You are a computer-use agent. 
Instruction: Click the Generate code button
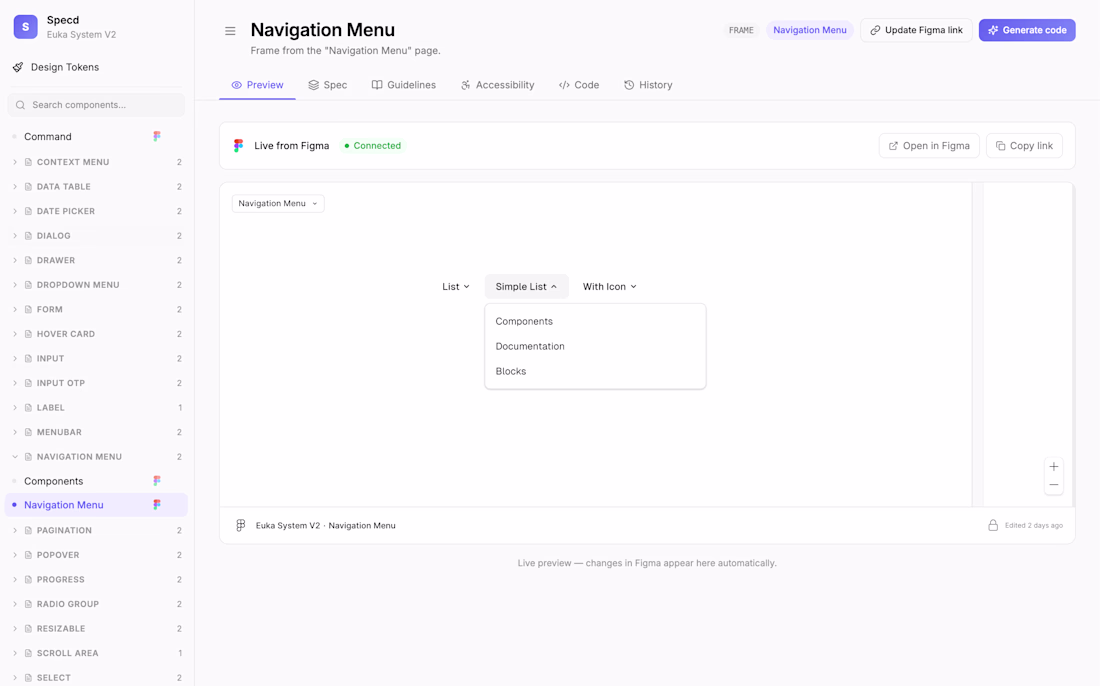click(x=1027, y=30)
